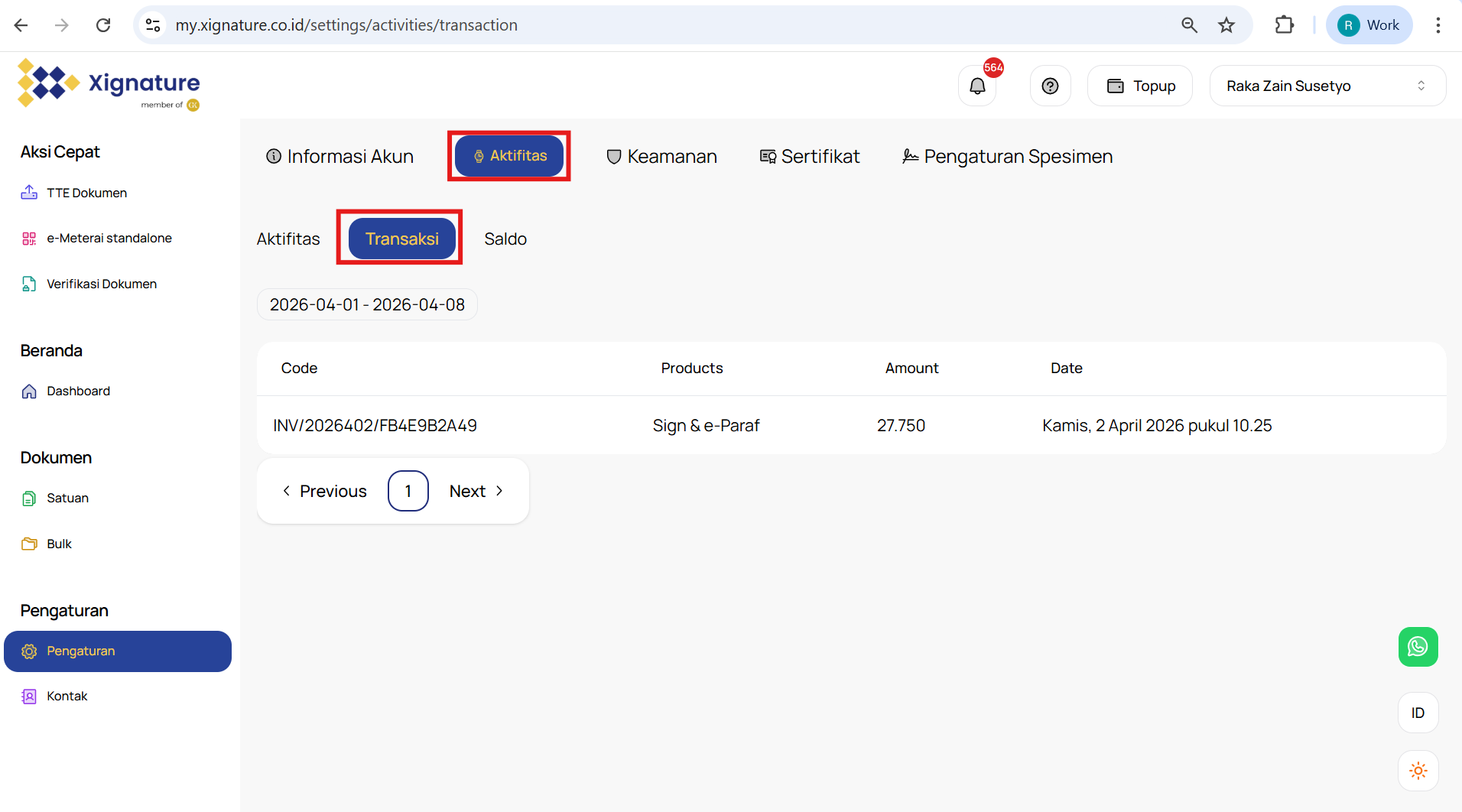
Task: Reload the page in the browser
Action: click(x=103, y=25)
